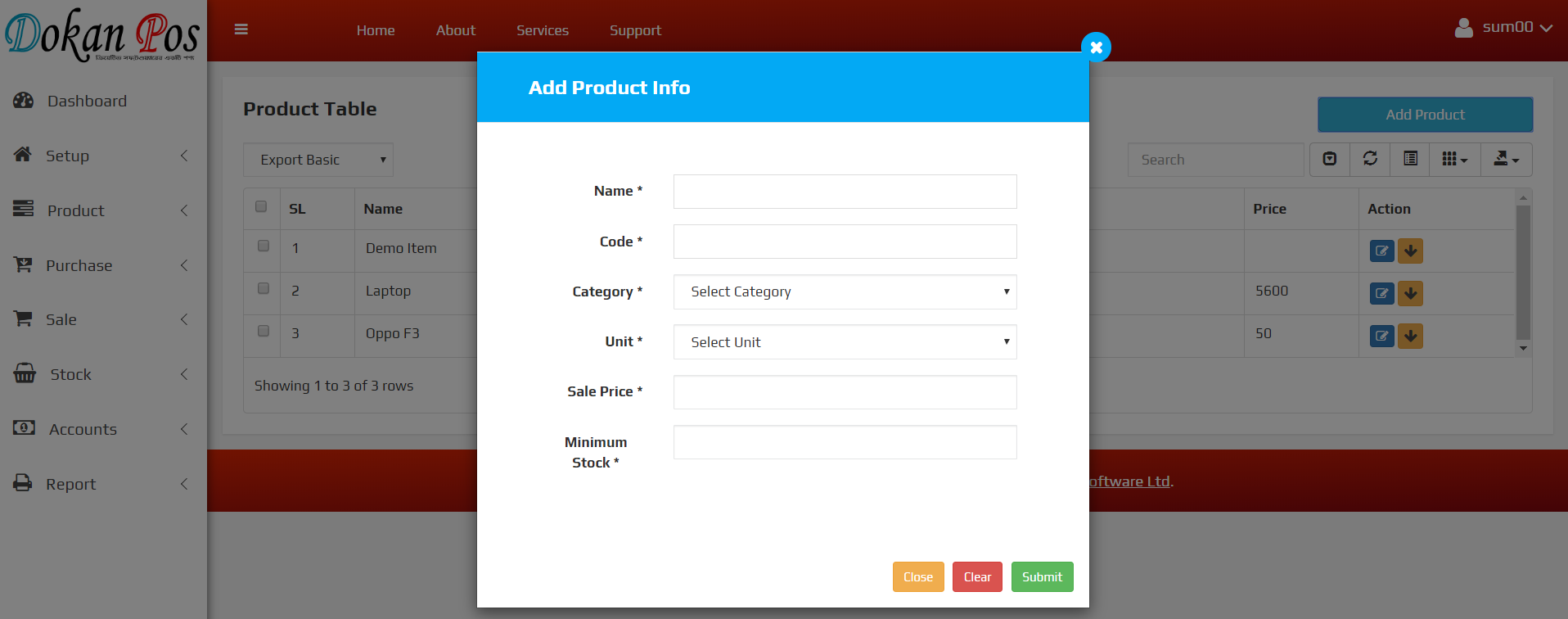Click edit icon for the Demo Item row
The image size is (1568, 619).
[x=1381, y=251]
